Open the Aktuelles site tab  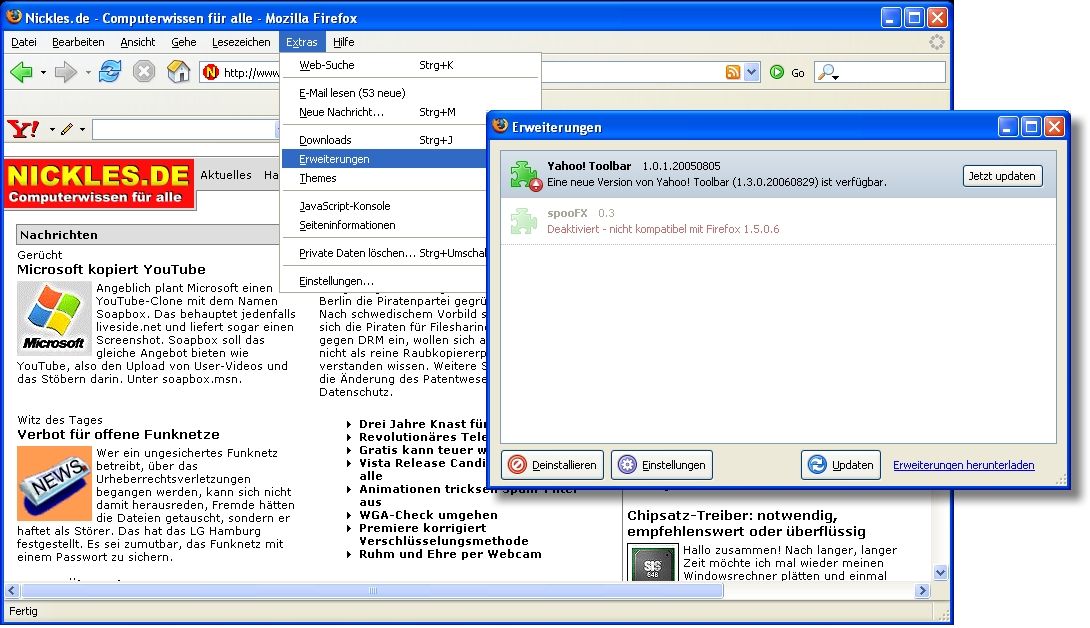[x=226, y=175]
